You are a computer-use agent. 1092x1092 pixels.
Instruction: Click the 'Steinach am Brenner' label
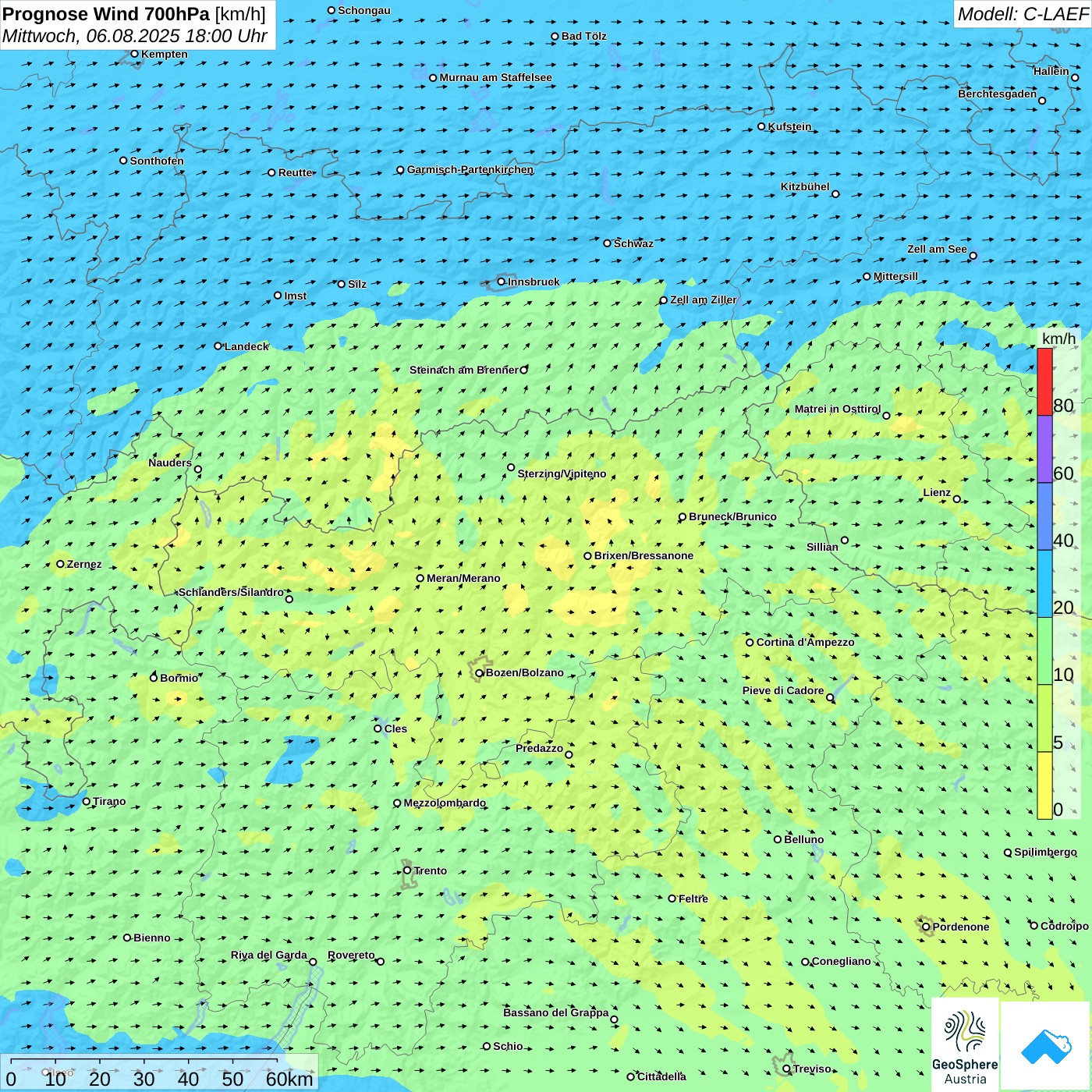464,370
